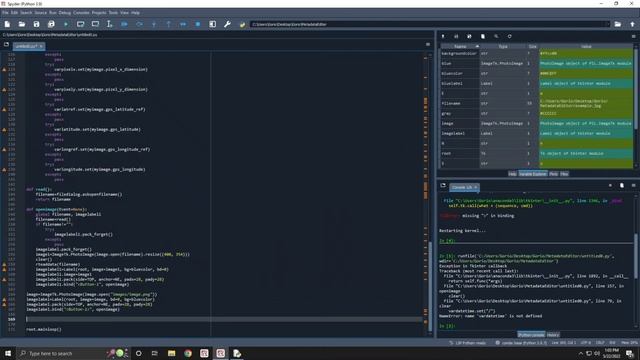Import data icon in Variable Explorer
Image resolution: width=640 pixels, height=360 pixels.
pyautogui.click(x=443, y=36)
